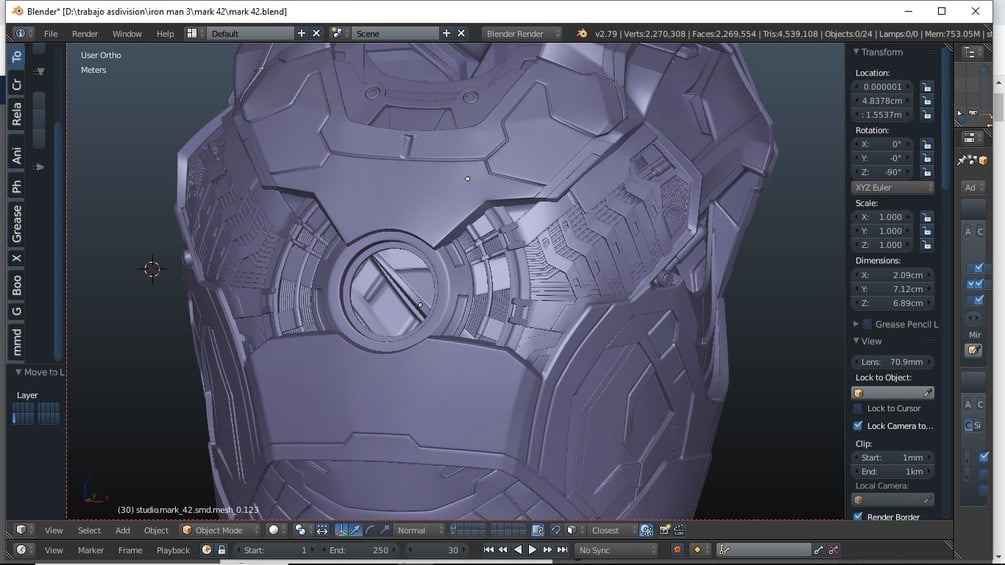Enable the translate manipulator arrow
Image resolution: width=1005 pixels, height=565 pixels.
[x=356, y=530]
